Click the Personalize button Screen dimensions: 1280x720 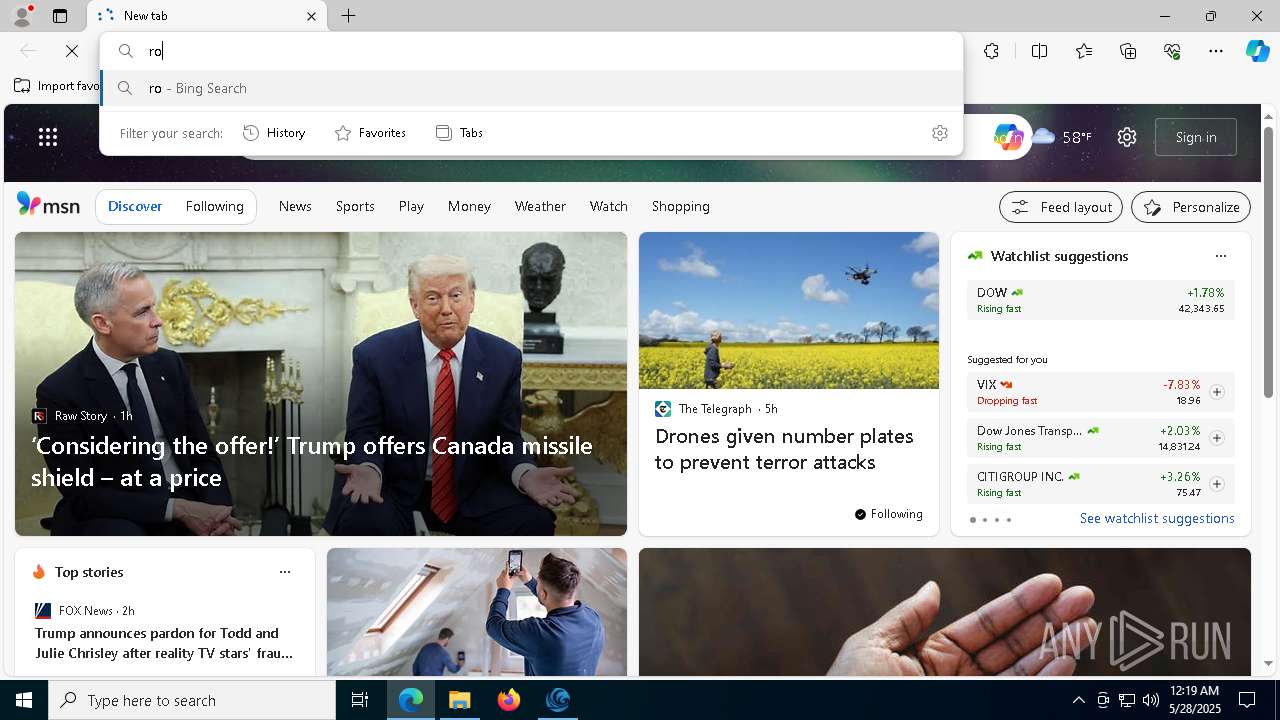tap(1191, 207)
